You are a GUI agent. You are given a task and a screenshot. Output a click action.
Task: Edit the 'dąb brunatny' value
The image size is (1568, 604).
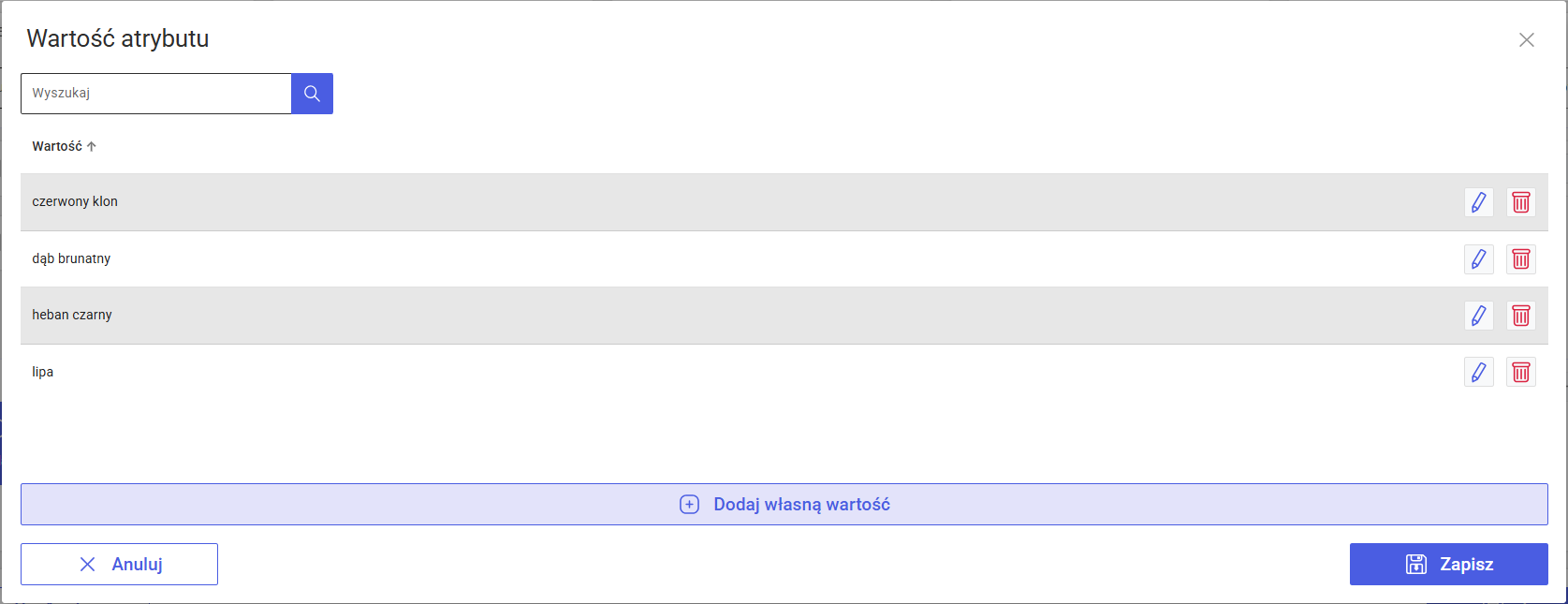1478,259
